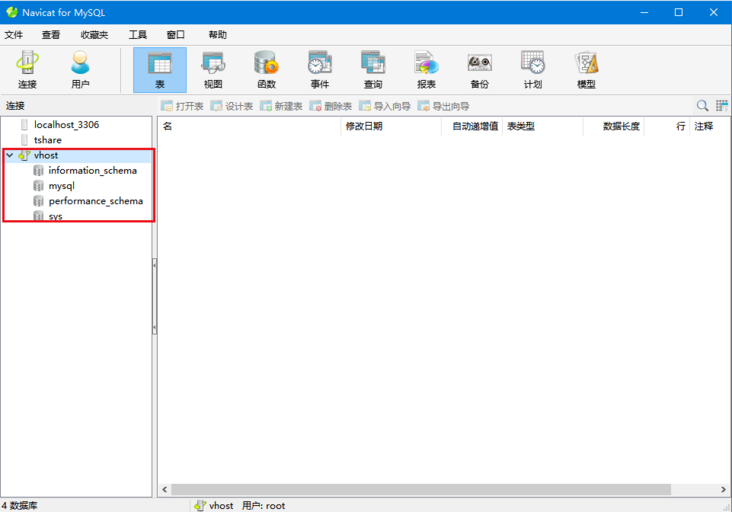The width and height of the screenshot is (732, 512).
Task: Click '4 数据库' in status bar
Action: coord(20,505)
